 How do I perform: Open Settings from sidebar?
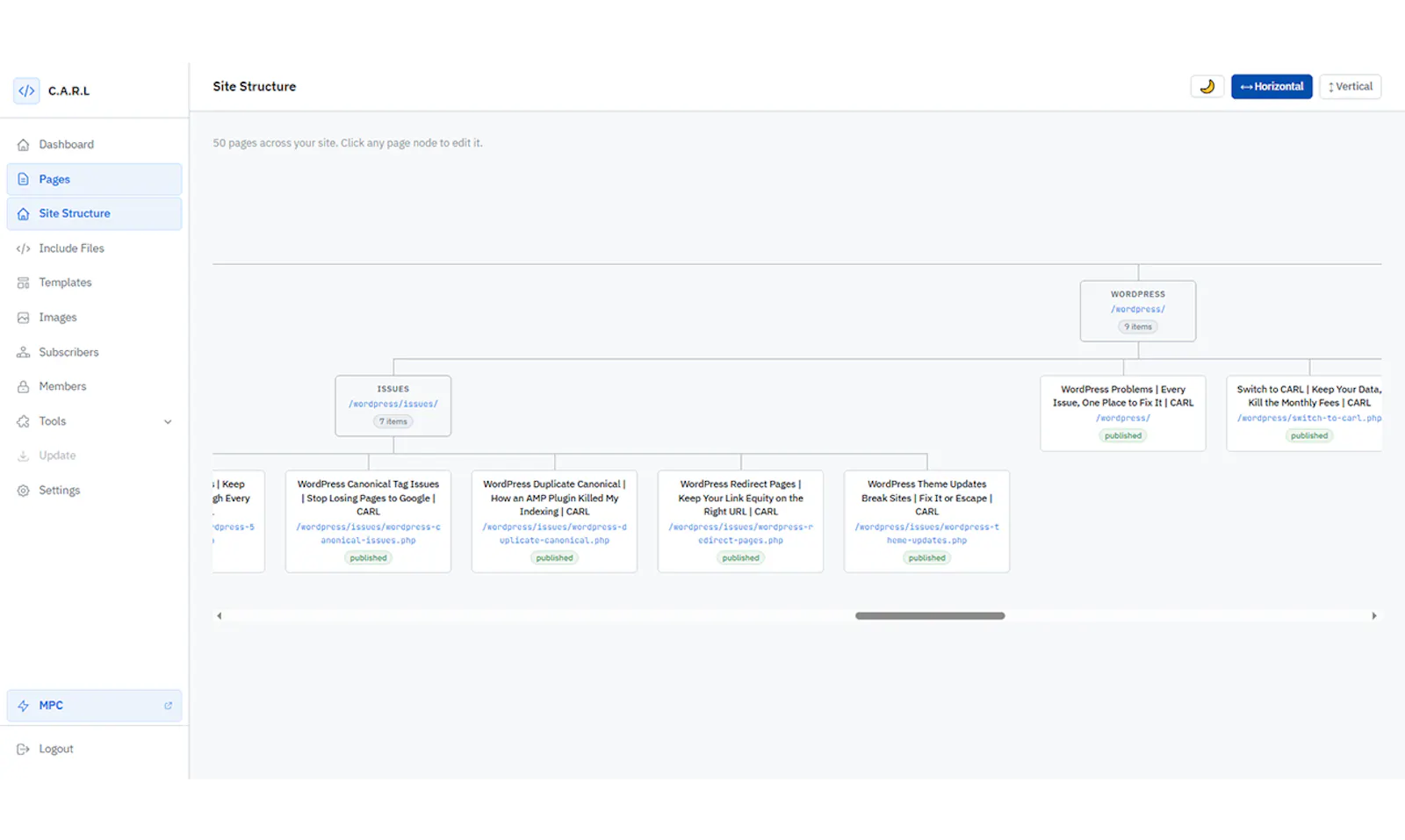click(94, 491)
